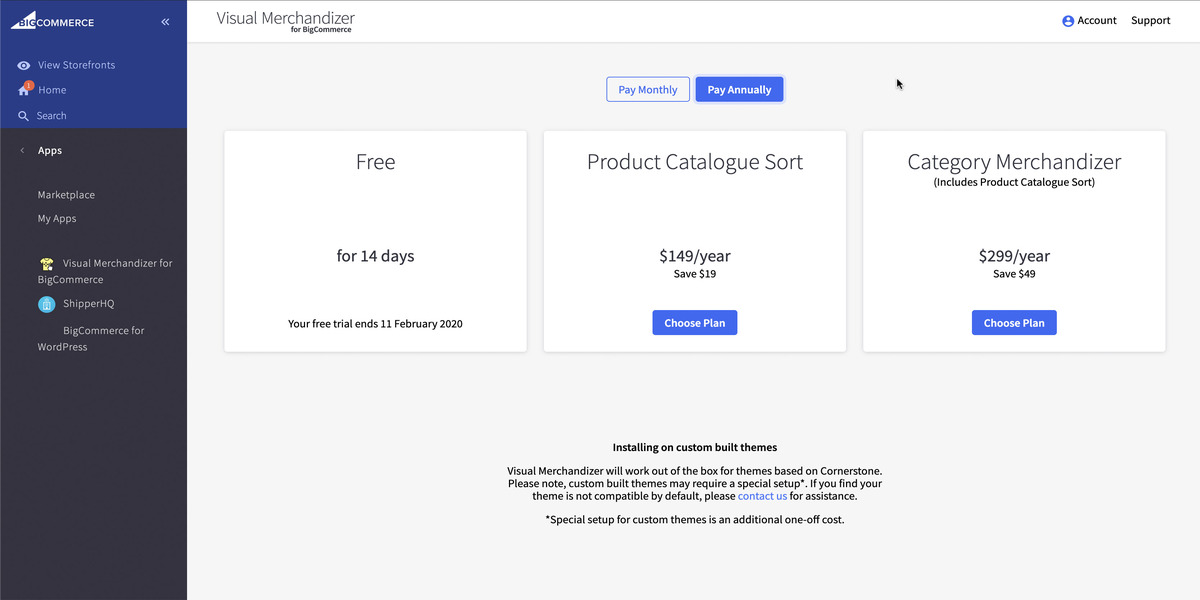Image resolution: width=1200 pixels, height=600 pixels.
Task: Click the Visual Merchandizer app icon
Action: click(47, 264)
